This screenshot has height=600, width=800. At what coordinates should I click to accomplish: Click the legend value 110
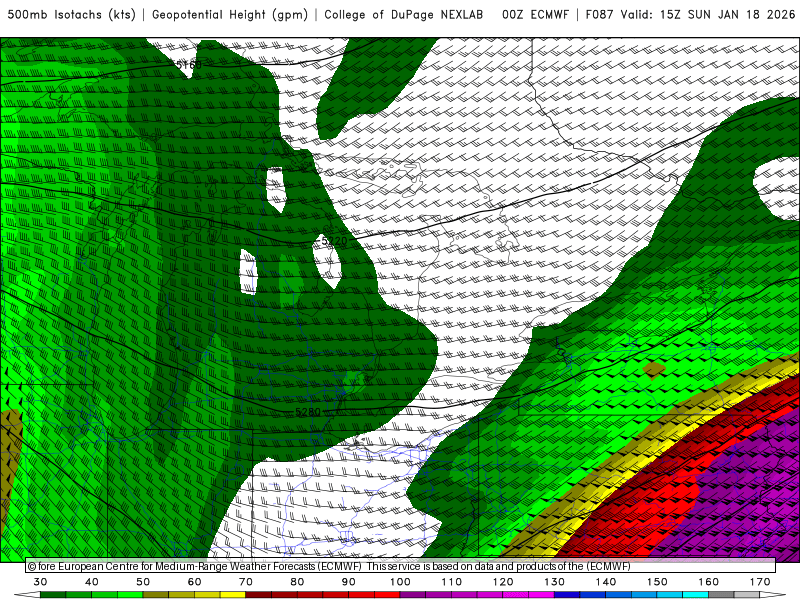pos(452,582)
